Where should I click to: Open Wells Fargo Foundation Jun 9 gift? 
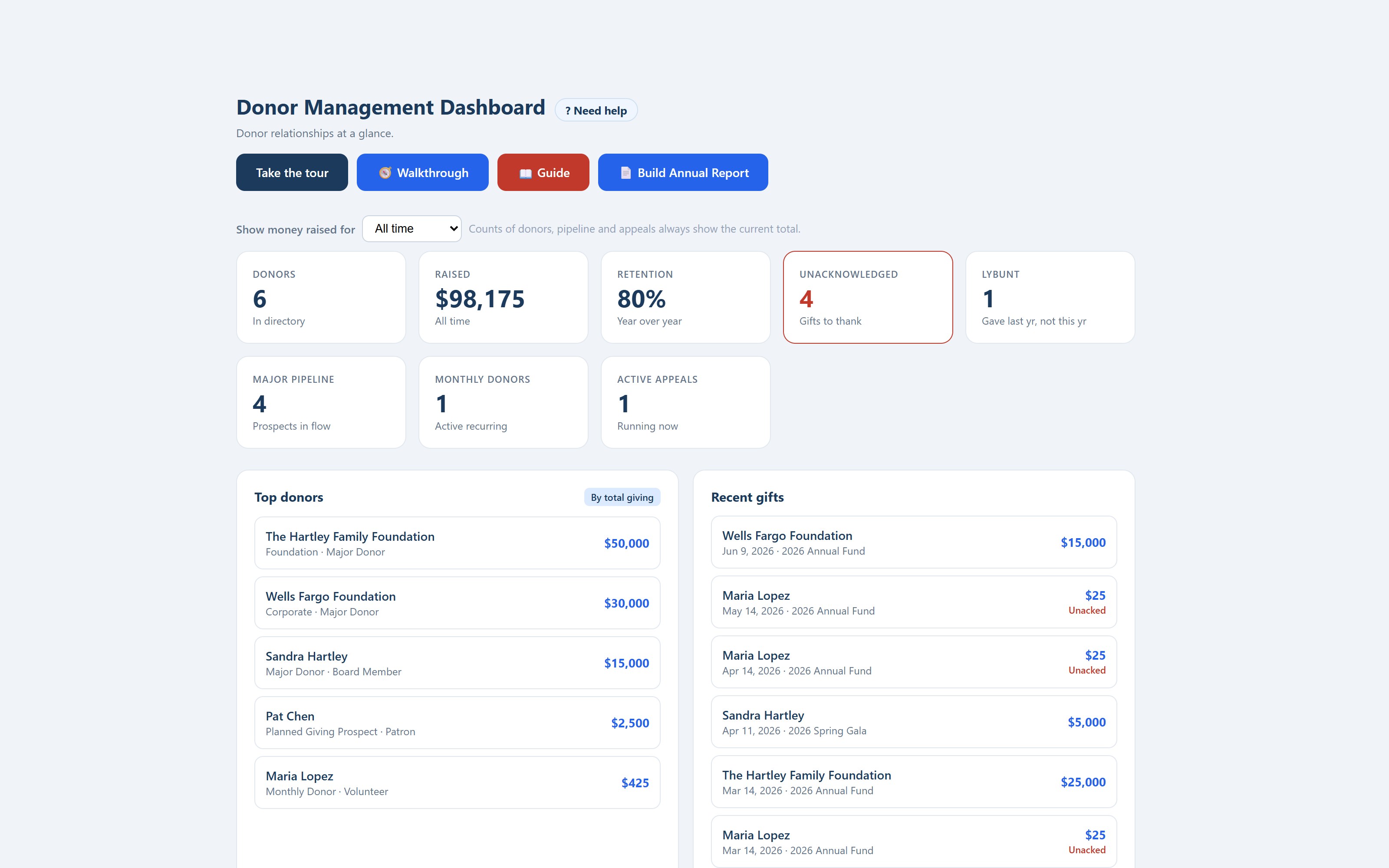click(914, 542)
